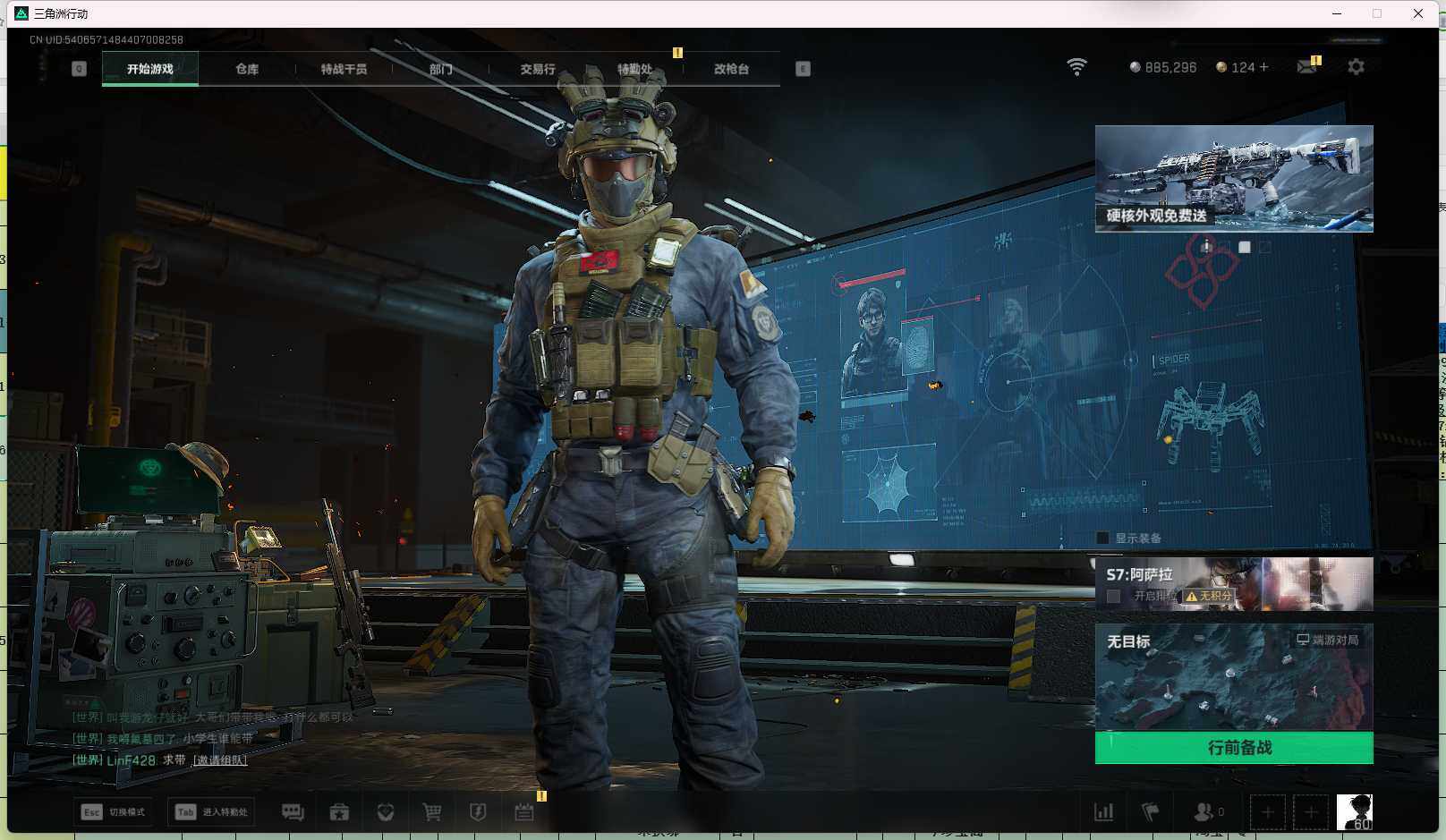Click the first empty teammate plus slot

tap(1267, 812)
